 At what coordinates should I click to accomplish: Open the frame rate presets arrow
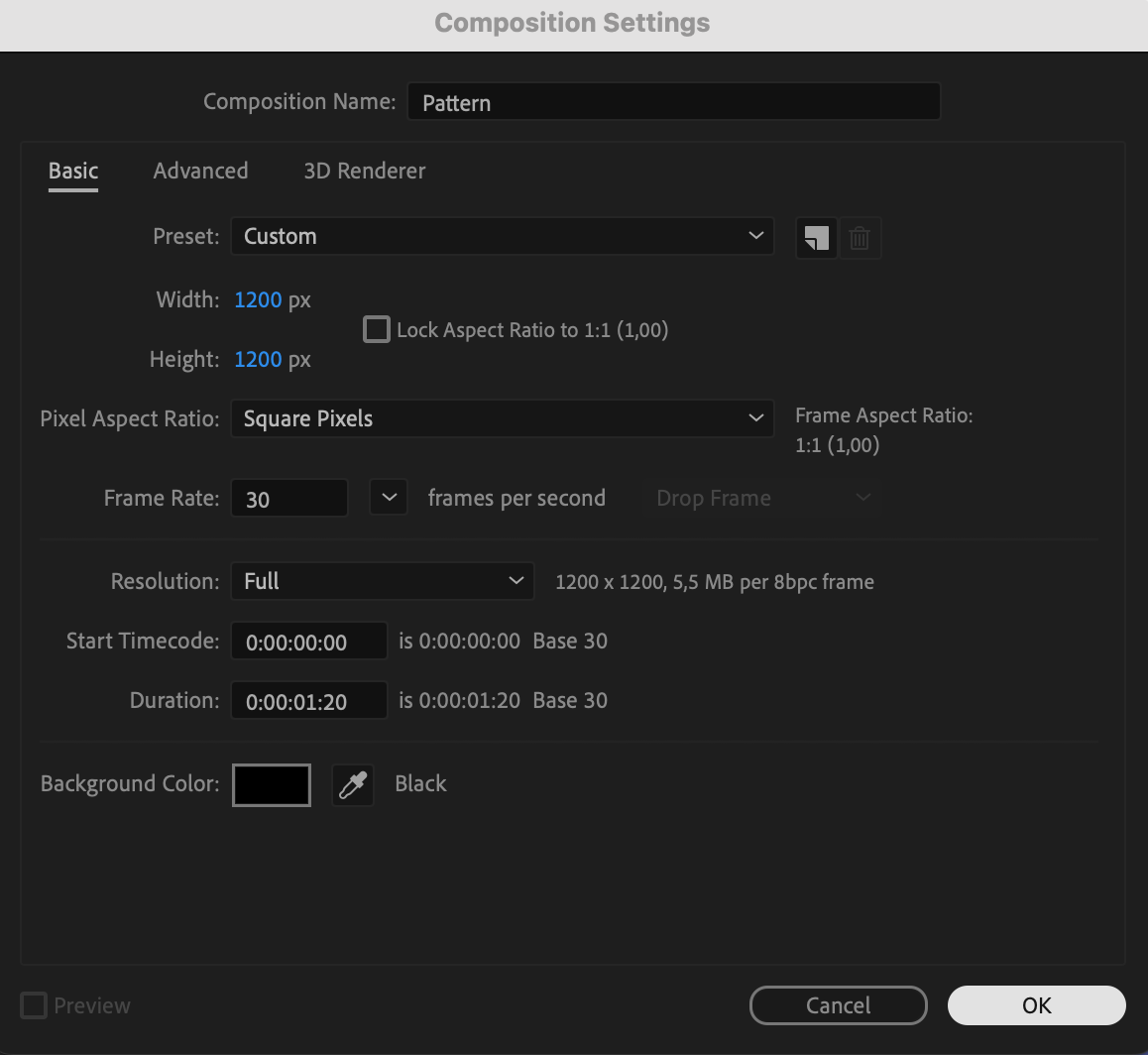tap(389, 498)
